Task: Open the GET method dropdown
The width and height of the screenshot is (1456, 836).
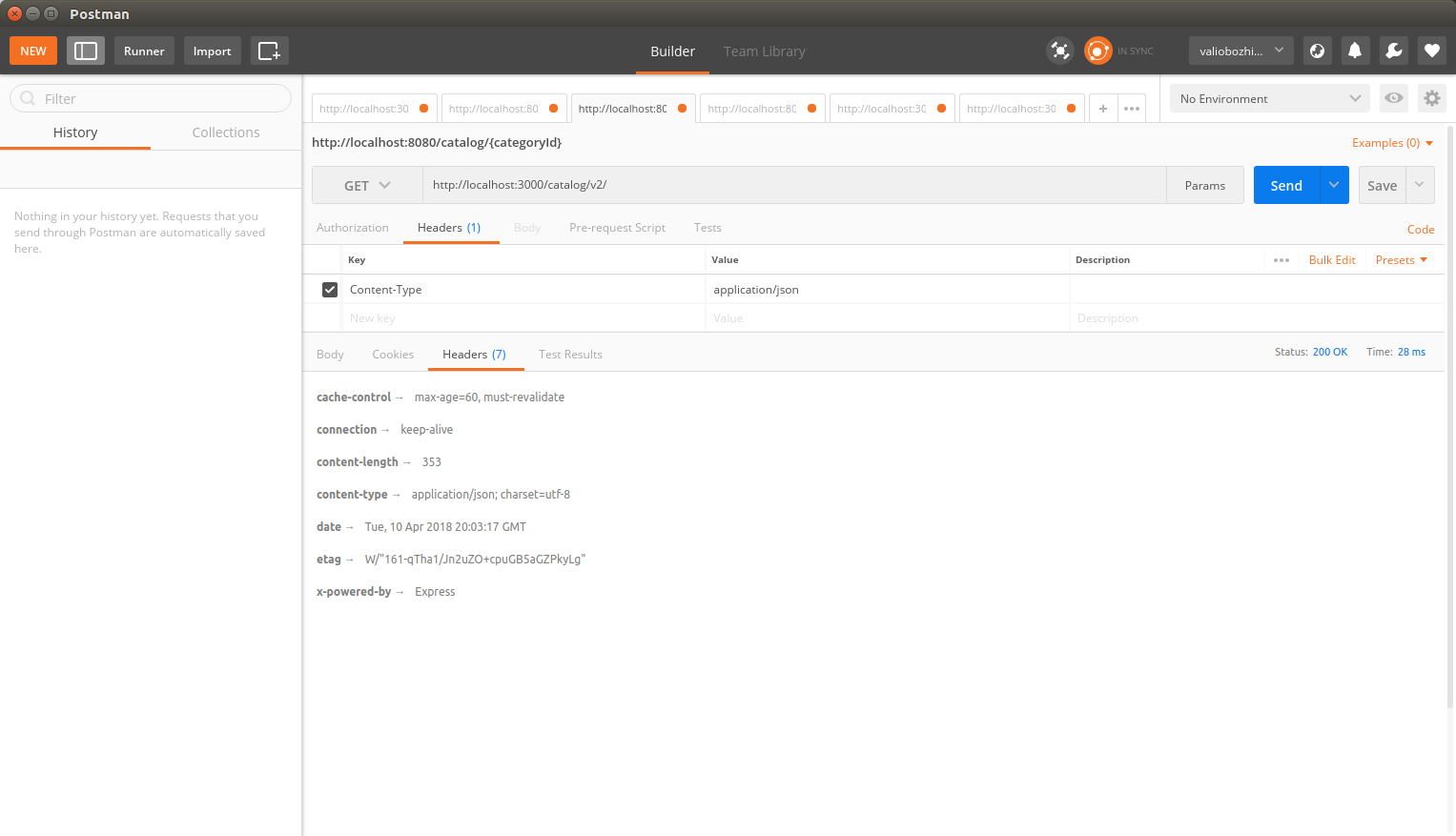Action: pos(367,186)
